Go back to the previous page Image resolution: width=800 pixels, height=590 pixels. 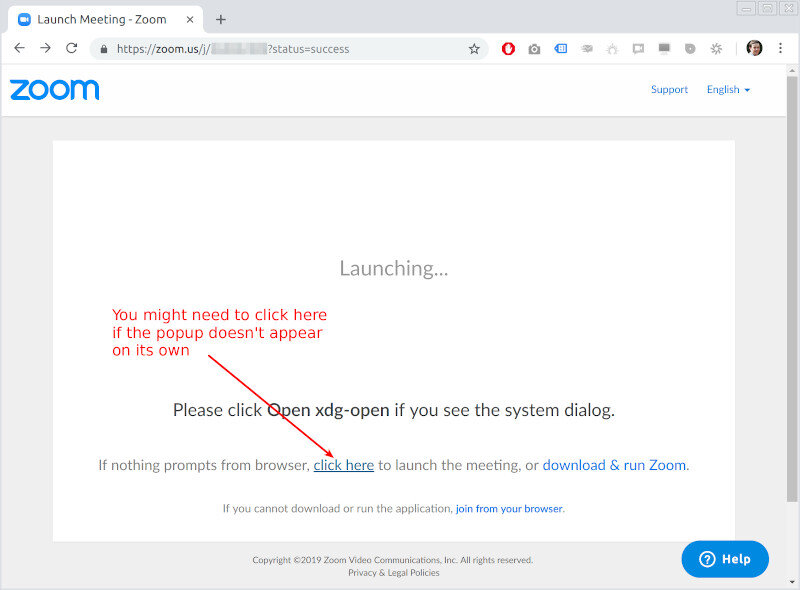19,48
